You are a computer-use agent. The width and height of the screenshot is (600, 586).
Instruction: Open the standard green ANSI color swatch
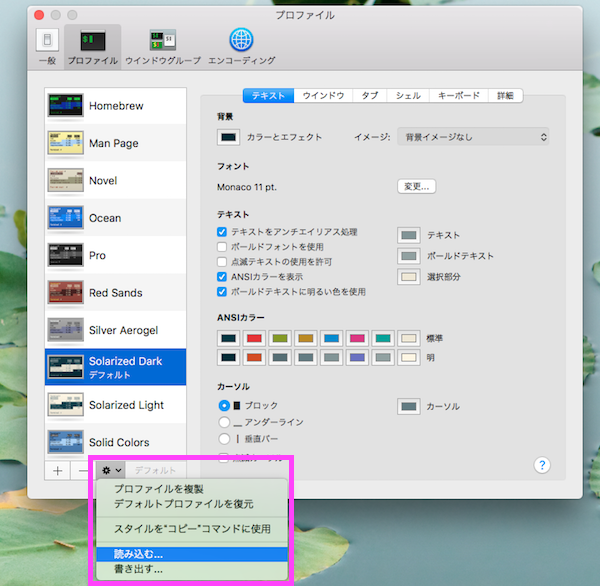(x=280, y=338)
